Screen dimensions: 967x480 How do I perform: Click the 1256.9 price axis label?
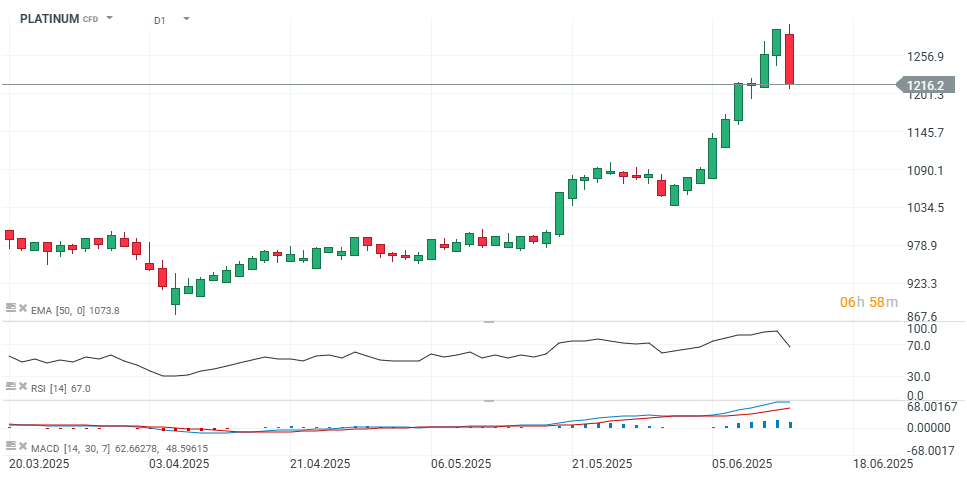click(x=926, y=57)
